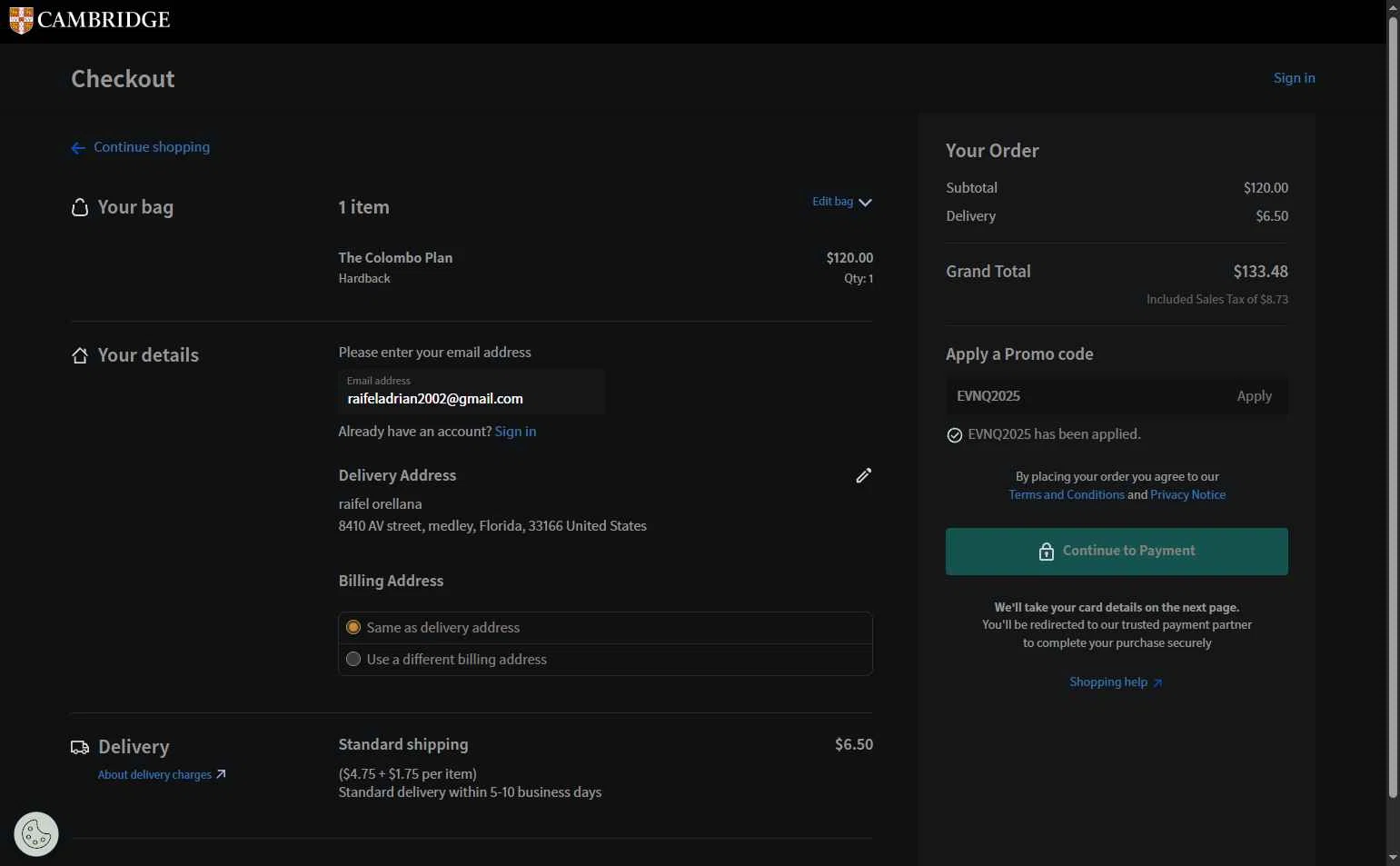The image size is (1400, 866).
Task: Click Sign in at top right
Action: [x=1294, y=78]
